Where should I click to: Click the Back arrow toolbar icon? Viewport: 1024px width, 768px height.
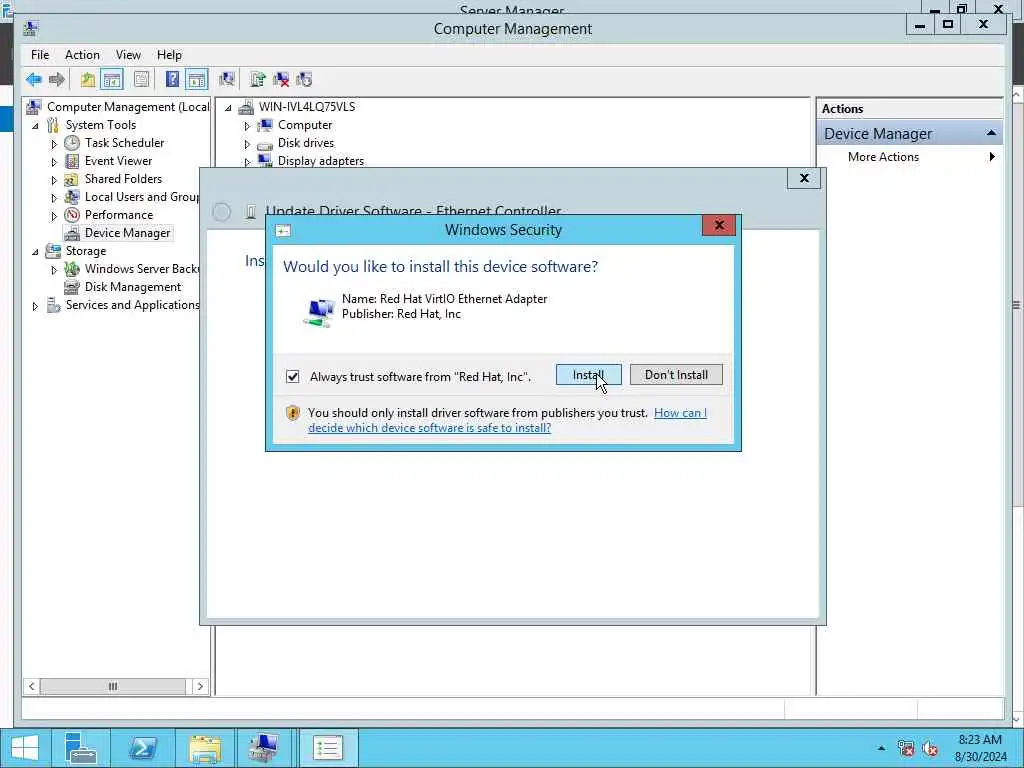(x=33, y=80)
